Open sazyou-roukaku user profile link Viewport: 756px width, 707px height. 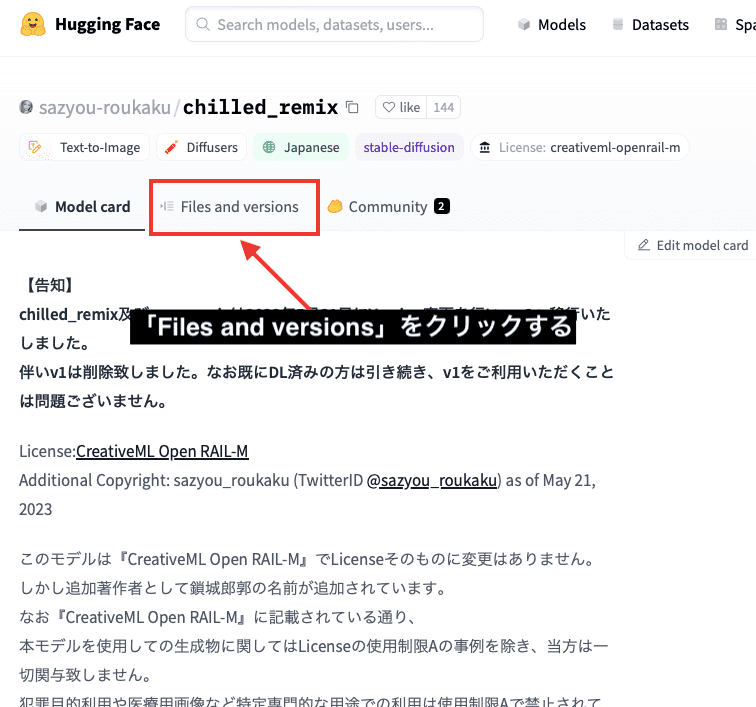tap(105, 108)
